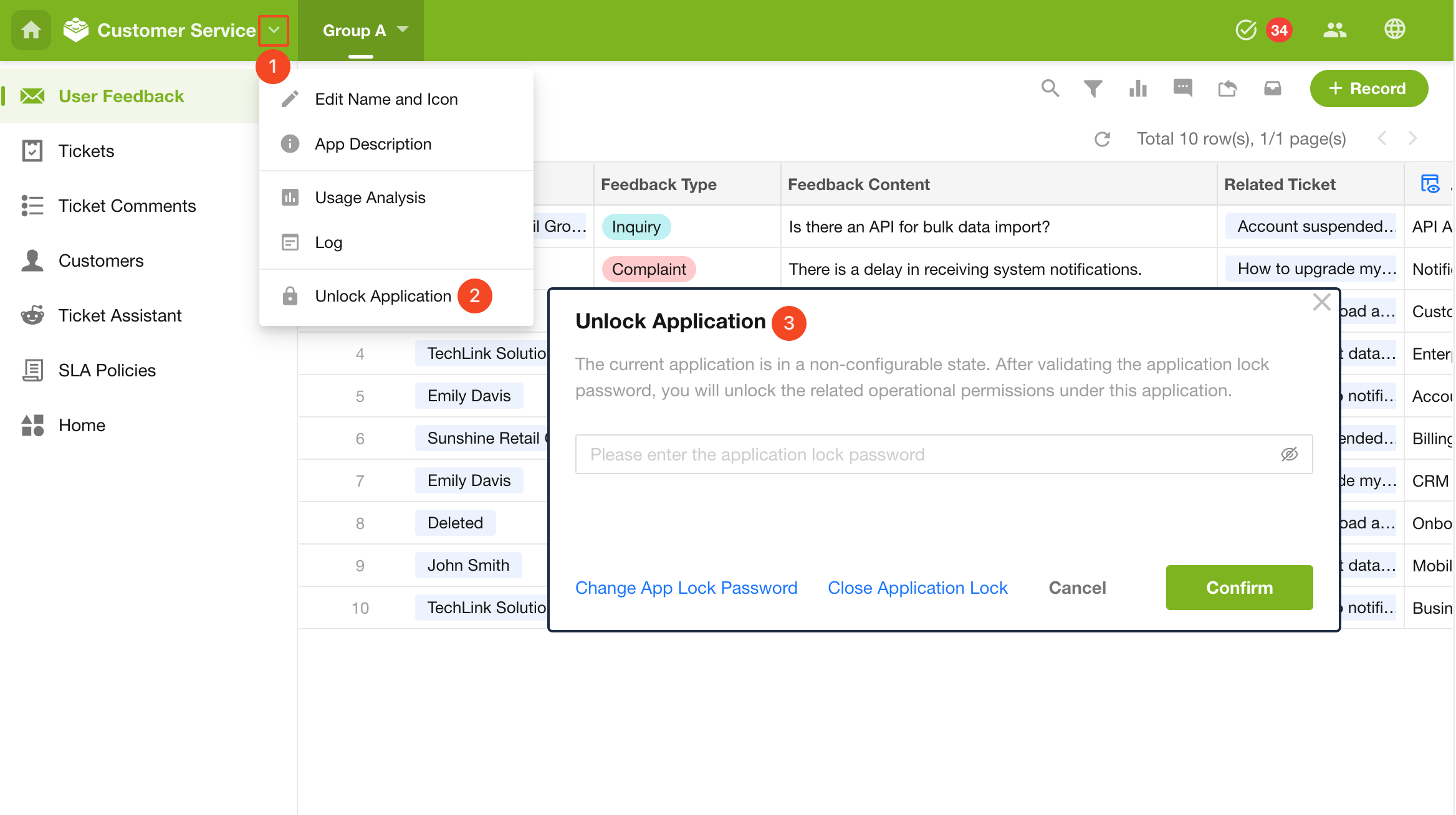Click Emily Davis in row 5
Image resolution: width=1456 pixels, height=815 pixels.
469,396
